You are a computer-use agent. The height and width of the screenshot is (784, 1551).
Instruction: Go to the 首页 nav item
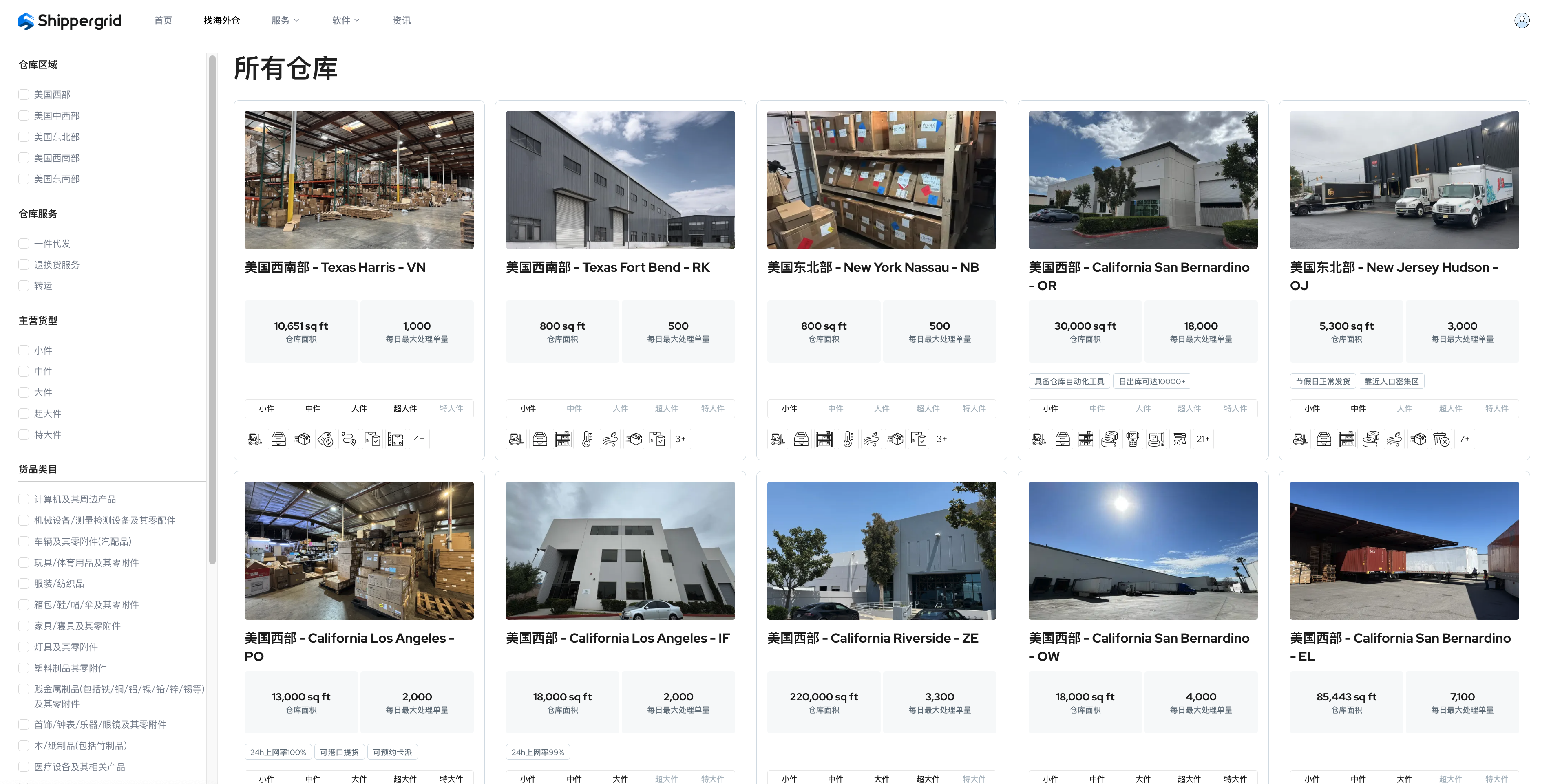[163, 20]
